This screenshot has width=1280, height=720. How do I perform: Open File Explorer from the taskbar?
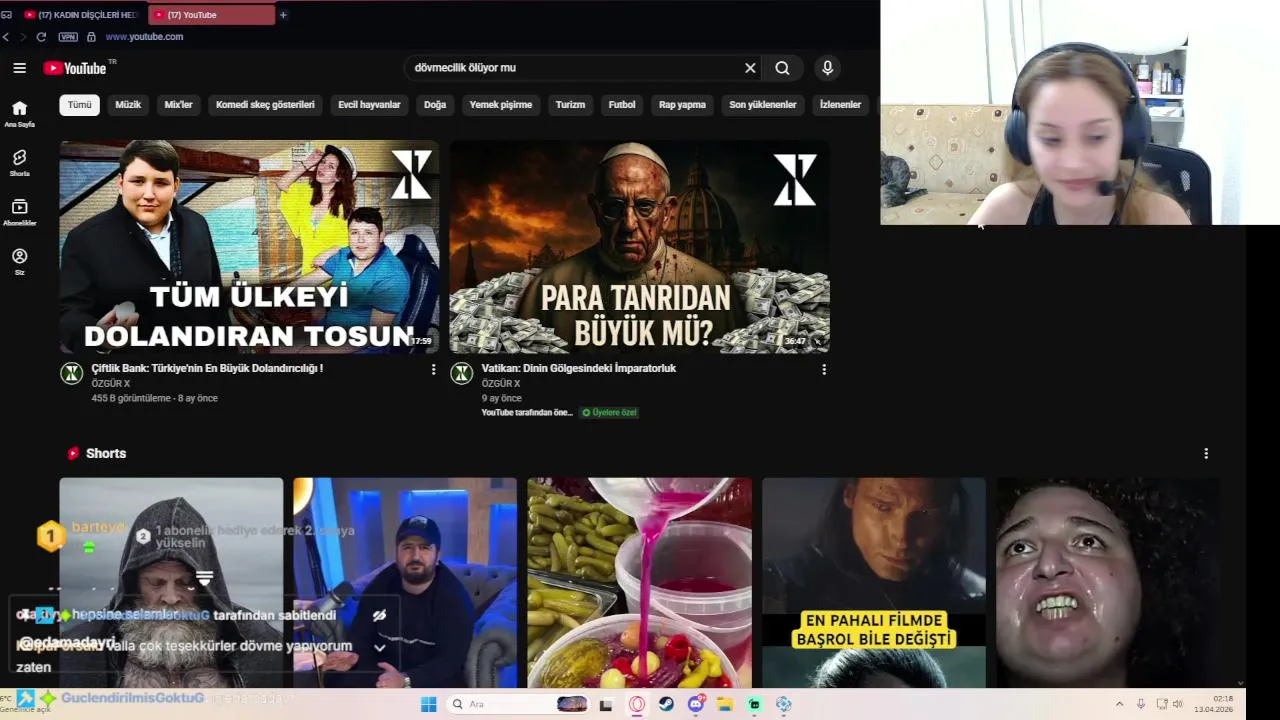(725, 704)
